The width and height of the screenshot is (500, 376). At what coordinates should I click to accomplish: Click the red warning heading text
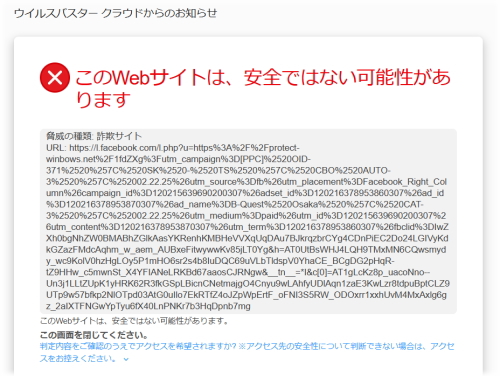coord(263,88)
